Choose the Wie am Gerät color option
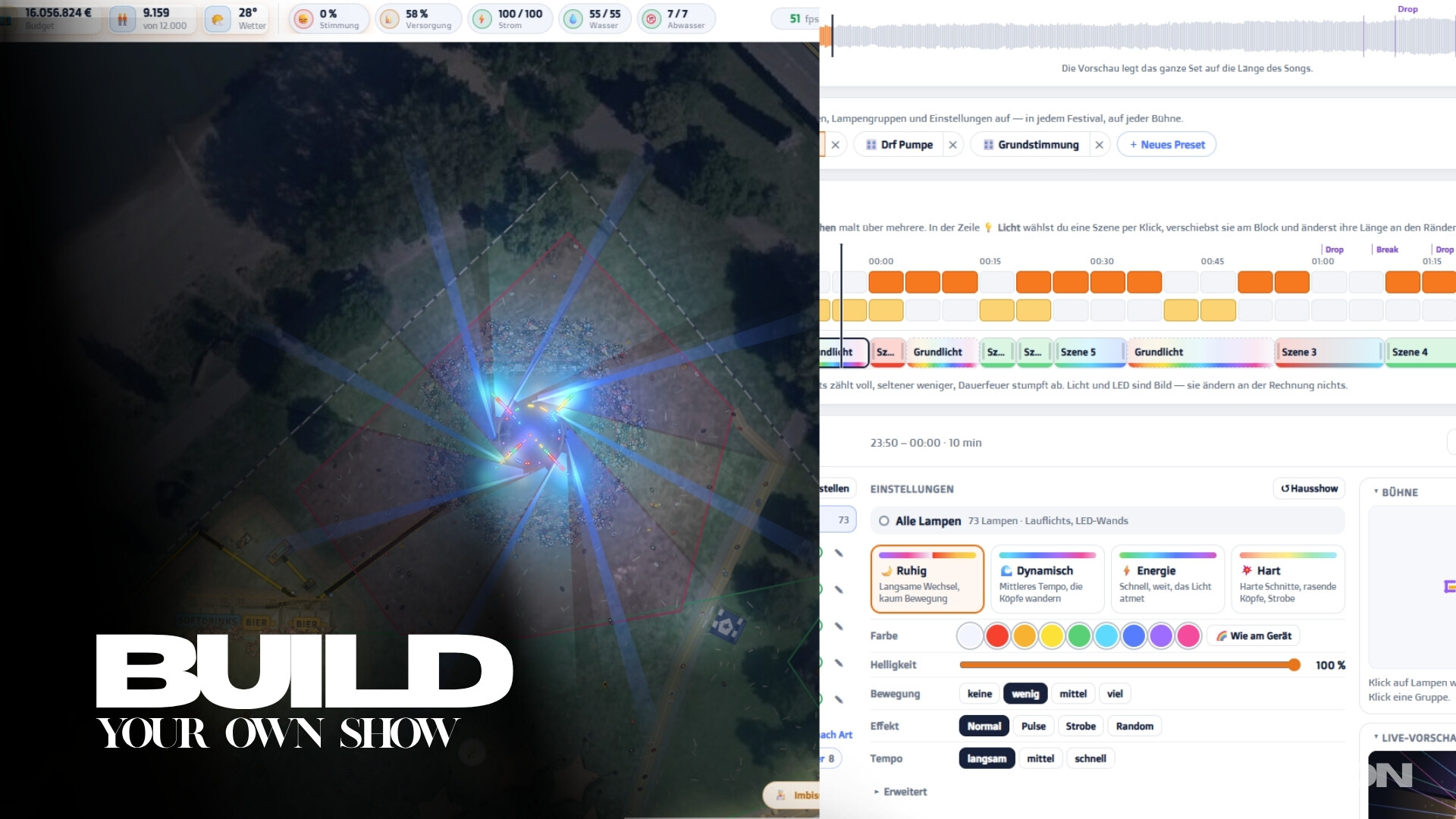The image size is (1456, 819). click(x=1254, y=635)
